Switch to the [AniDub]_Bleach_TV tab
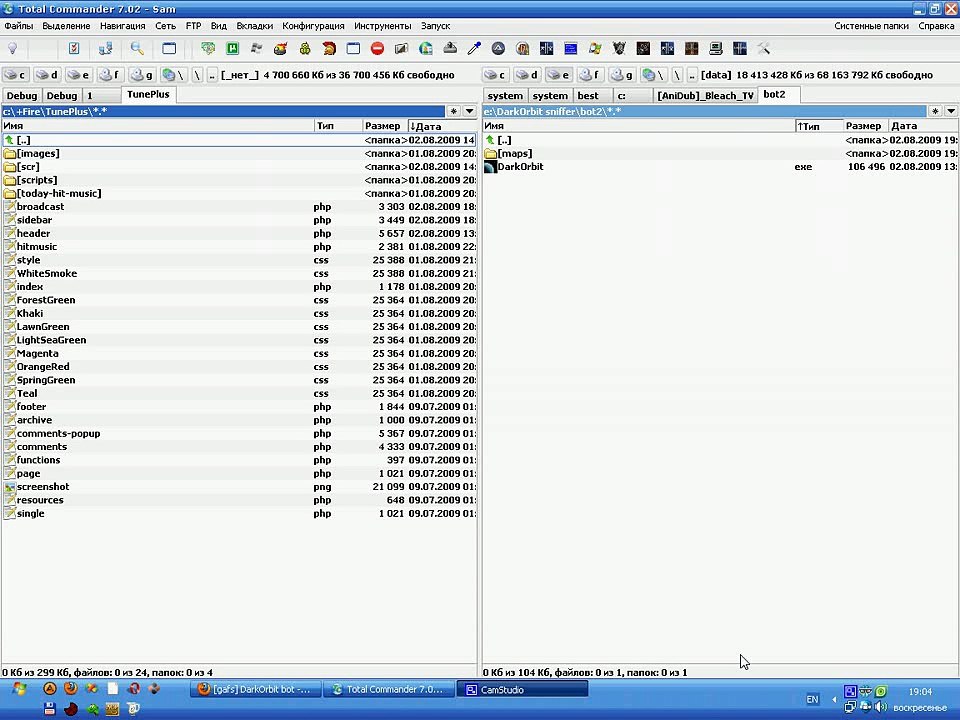Screen dimensions: 960x720 coord(705,96)
